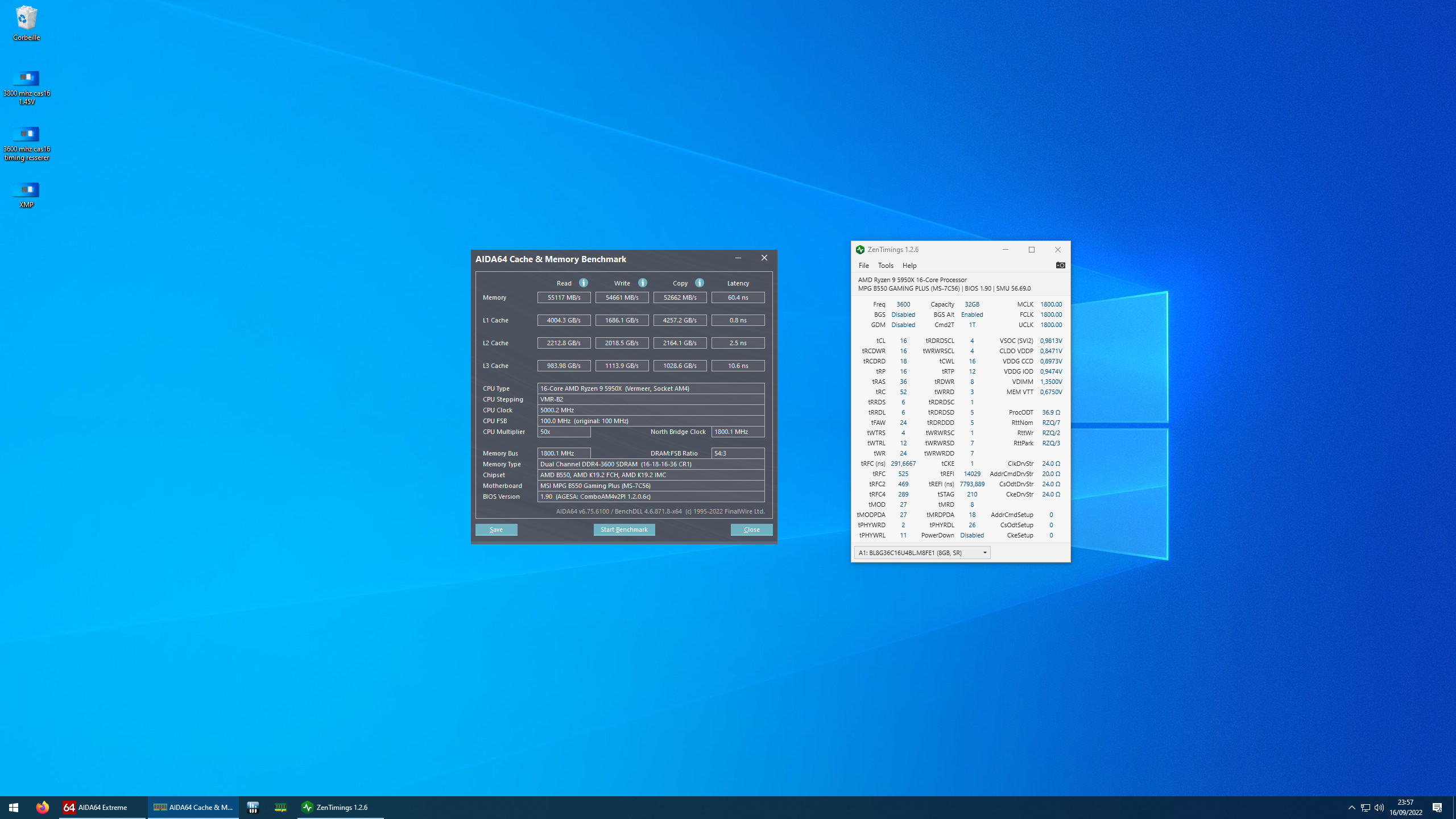Click the Close button in benchmark window
Screen dimensions: 1456x819
pos(751,530)
